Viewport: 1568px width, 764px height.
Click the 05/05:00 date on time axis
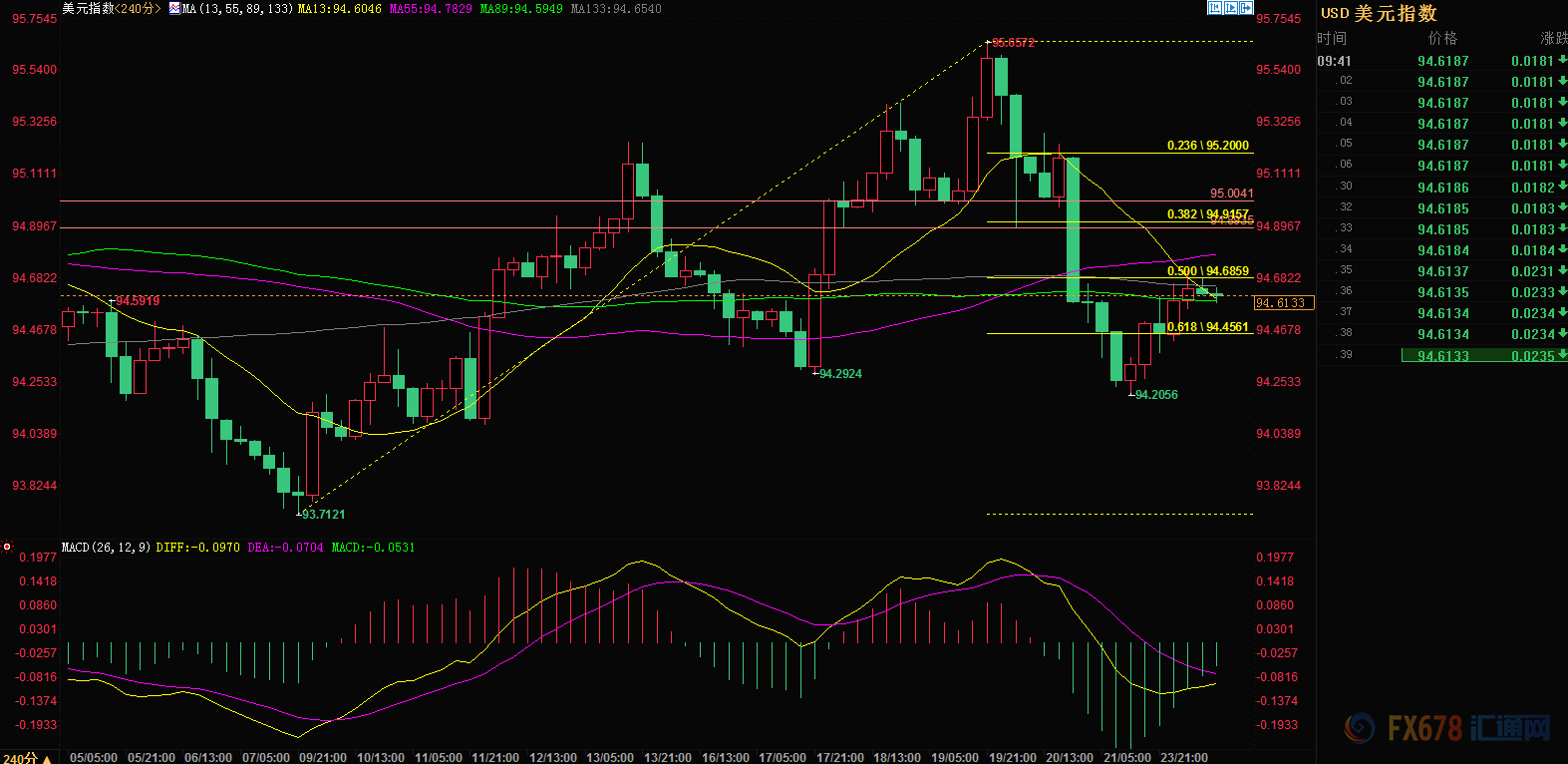(94, 758)
